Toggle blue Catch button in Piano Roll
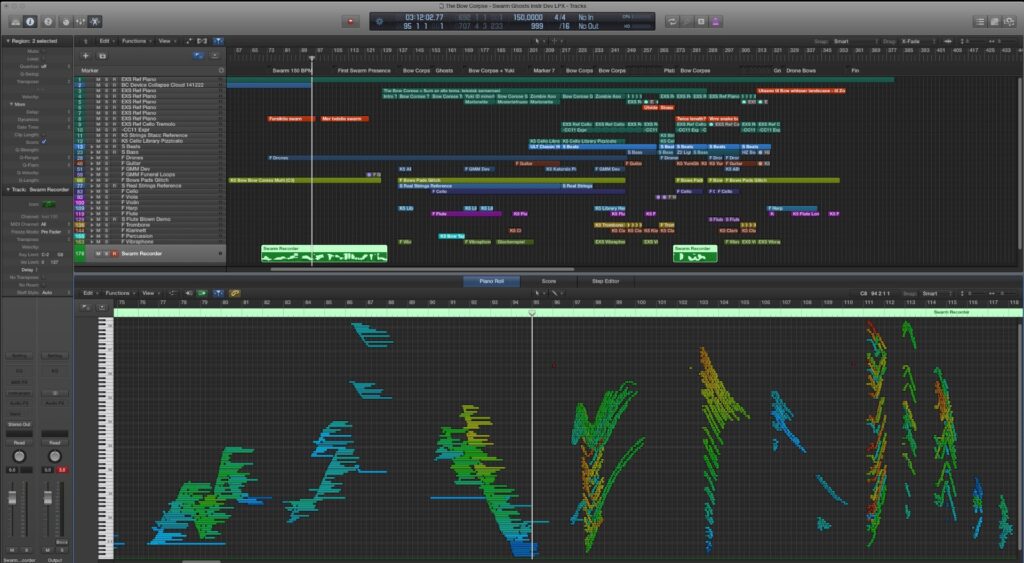 click(x=218, y=293)
